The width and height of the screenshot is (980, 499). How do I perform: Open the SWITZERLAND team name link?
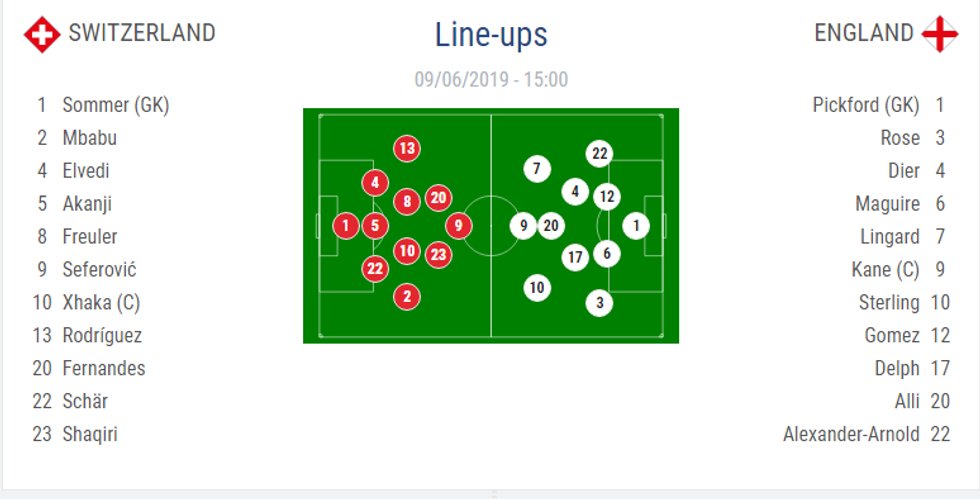[141, 33]
